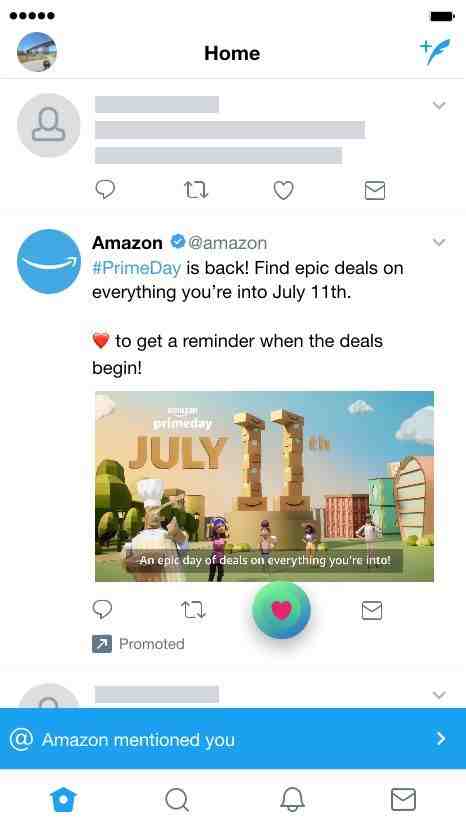Open the Messages tab in bottom bar
466x832 pixels.
[403, 799]
